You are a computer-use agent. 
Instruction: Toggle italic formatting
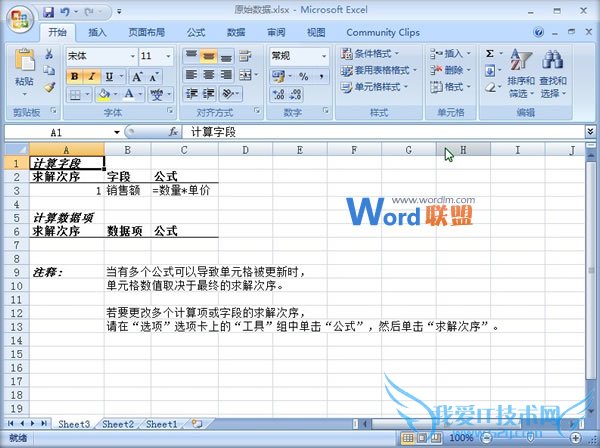click(x=92, y=77)
